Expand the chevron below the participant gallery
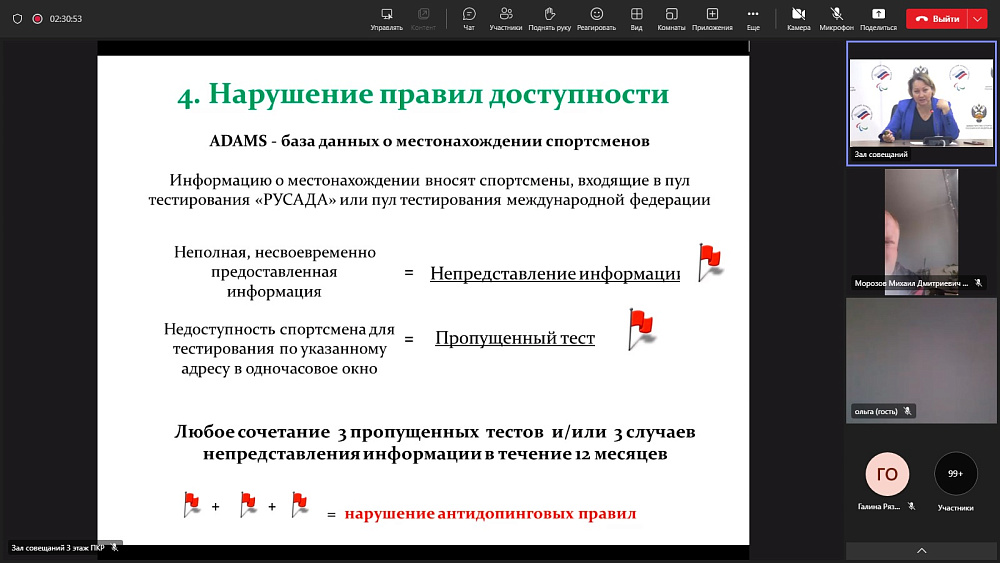The image size is (1000, 563). (x=921, y=550)
